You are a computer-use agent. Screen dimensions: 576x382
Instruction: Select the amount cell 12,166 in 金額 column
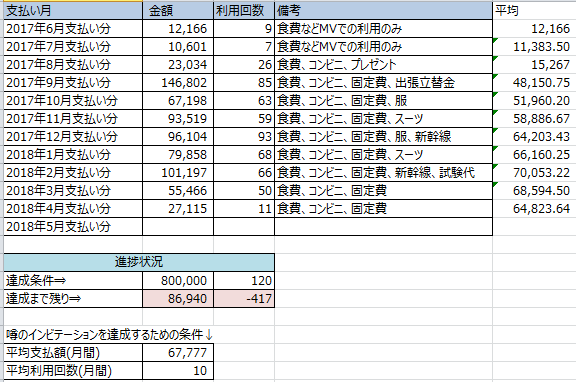178,29
